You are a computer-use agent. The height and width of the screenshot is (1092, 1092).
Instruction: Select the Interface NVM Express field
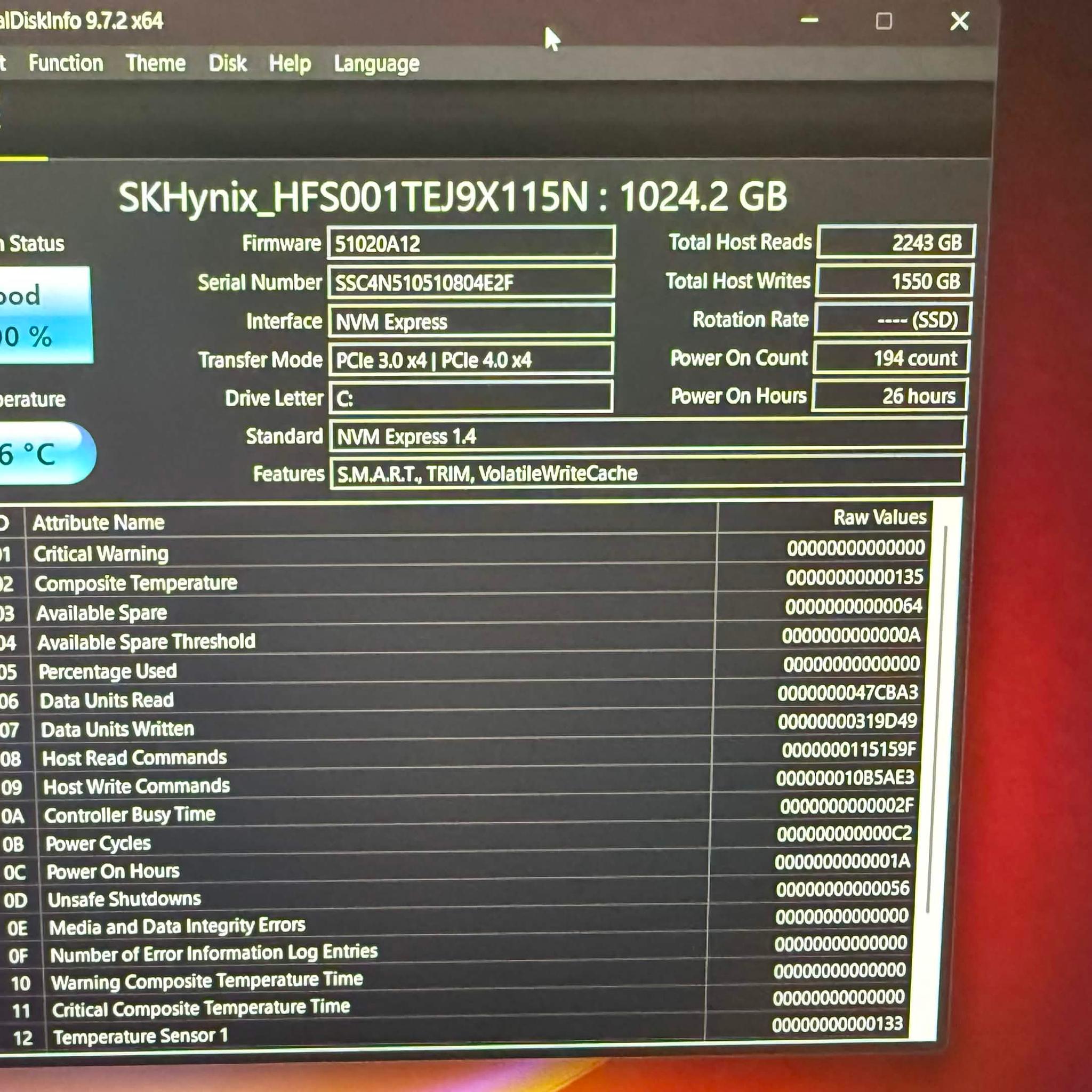coord(471,321)
